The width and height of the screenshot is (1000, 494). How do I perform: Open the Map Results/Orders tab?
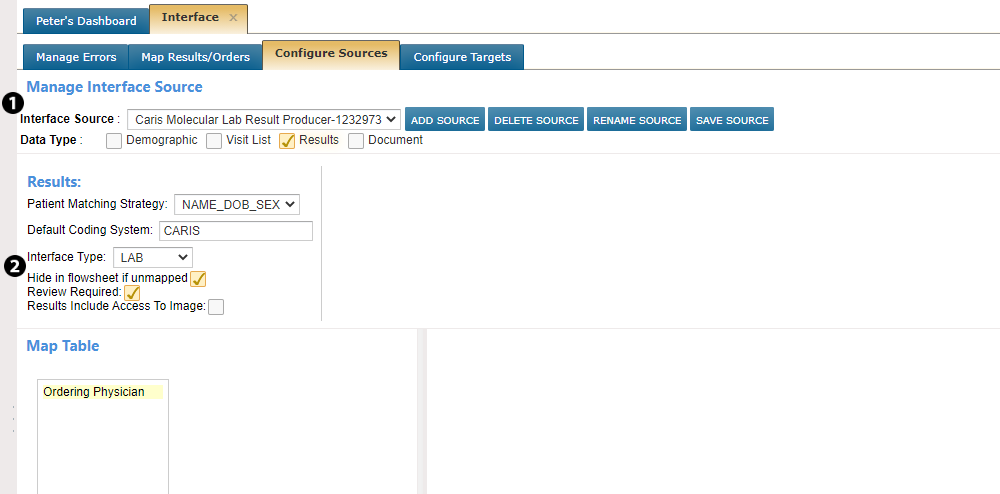click(195, 57)
